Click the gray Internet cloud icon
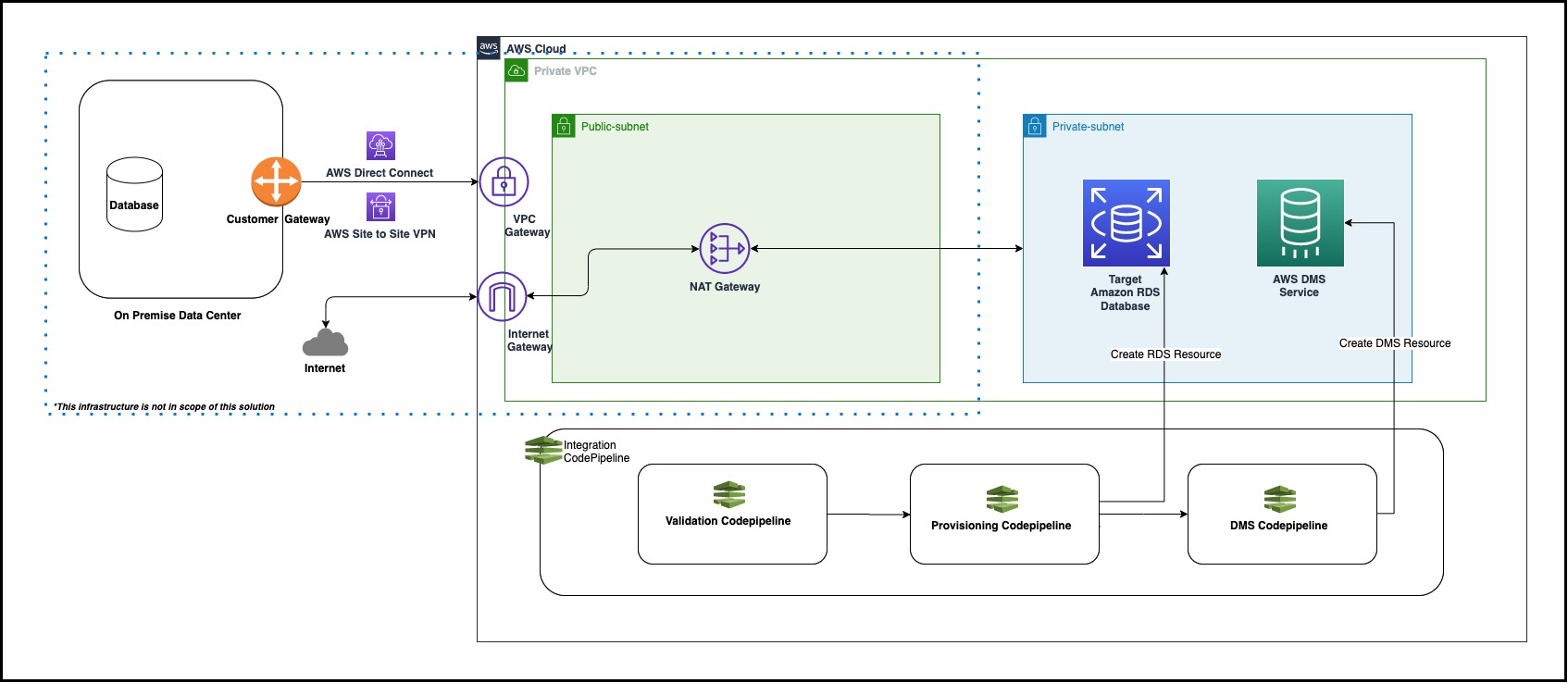 tap(325, 342)
